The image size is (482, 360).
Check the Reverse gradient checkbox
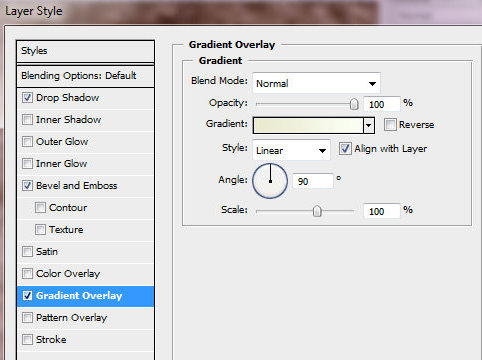[x=390, y=125]
